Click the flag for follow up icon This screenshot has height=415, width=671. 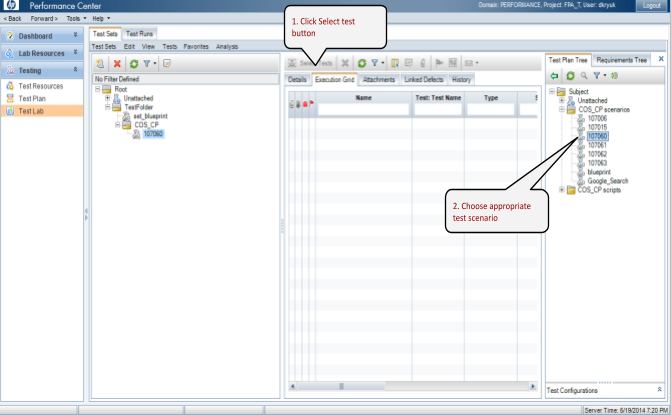tap(439, 63)
